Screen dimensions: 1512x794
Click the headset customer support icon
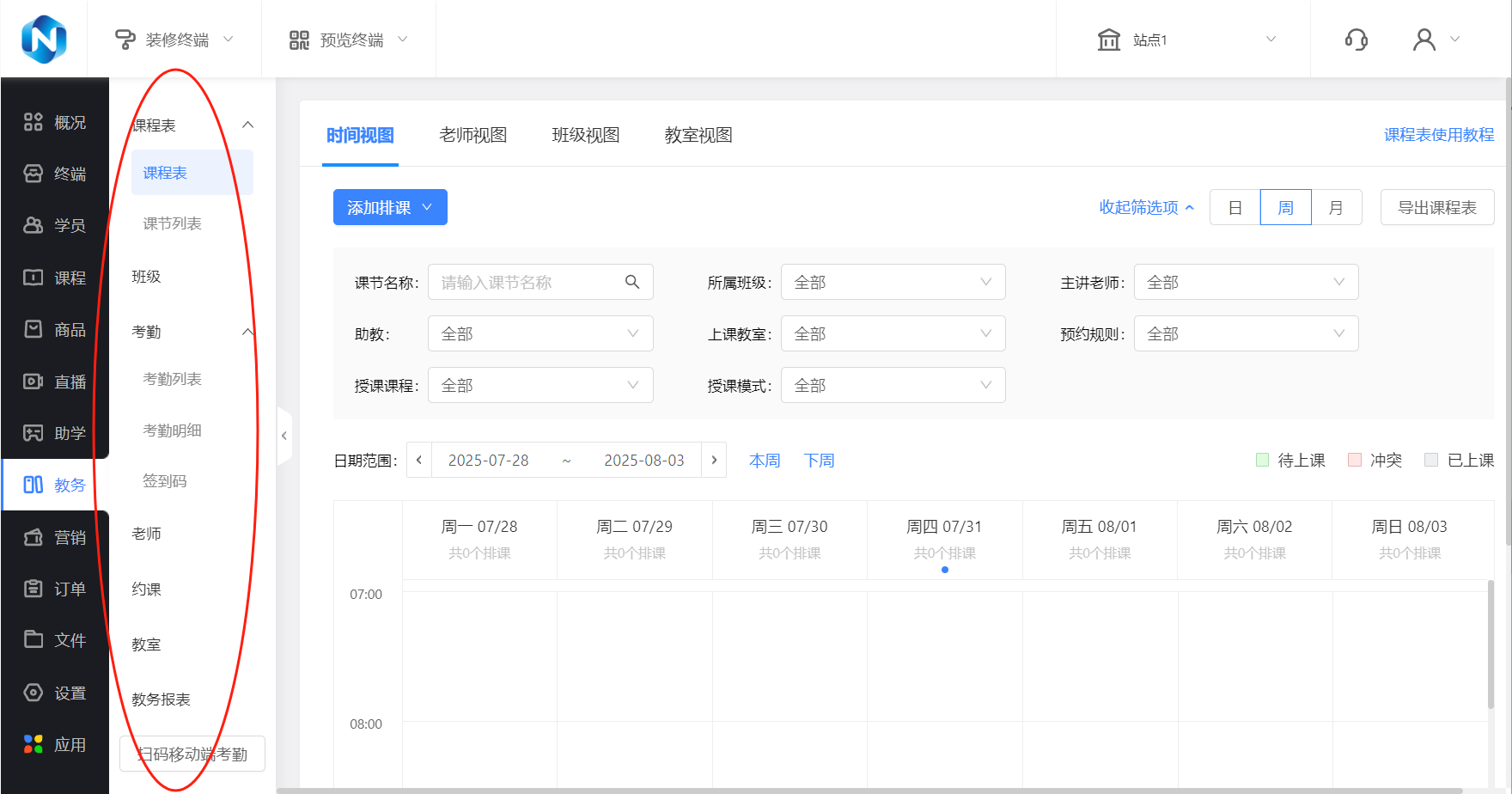1356,40
